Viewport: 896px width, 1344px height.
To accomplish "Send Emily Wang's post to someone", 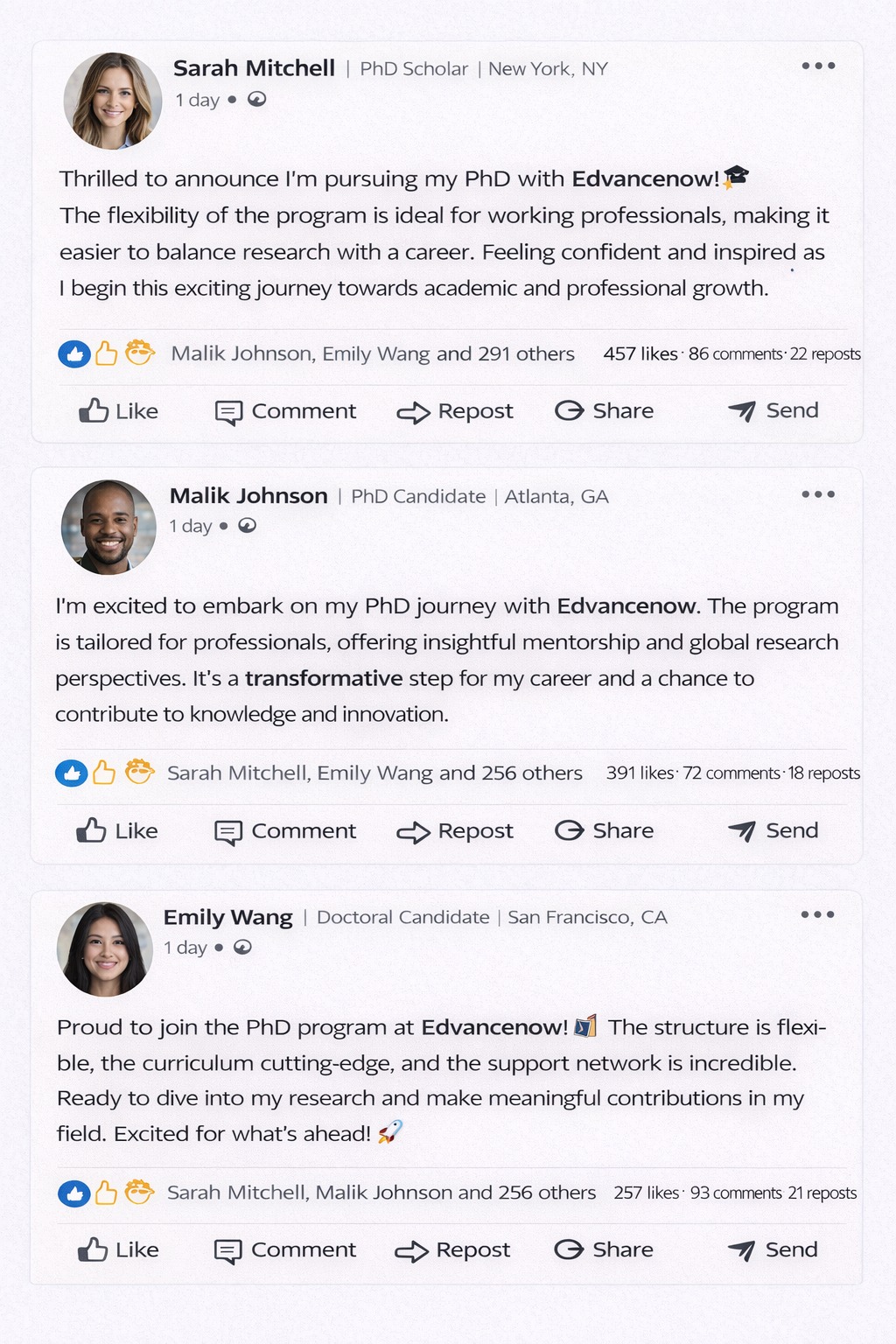I will pos(773,1250).
